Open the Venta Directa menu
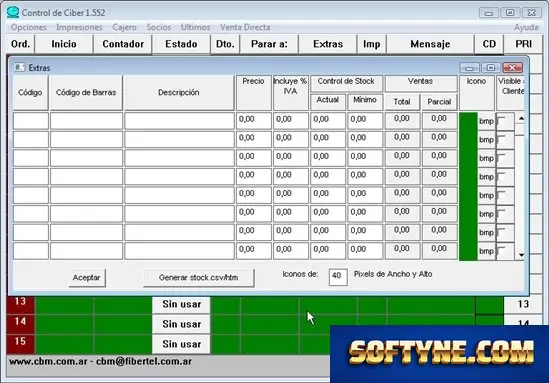Viewport: 549px width, 383px height. (245, 27)
